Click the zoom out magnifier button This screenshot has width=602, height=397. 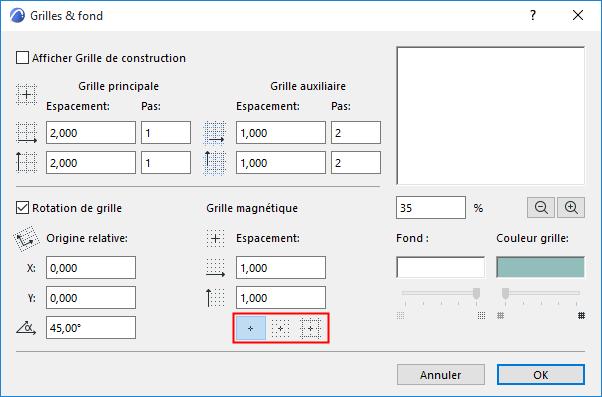541,208
